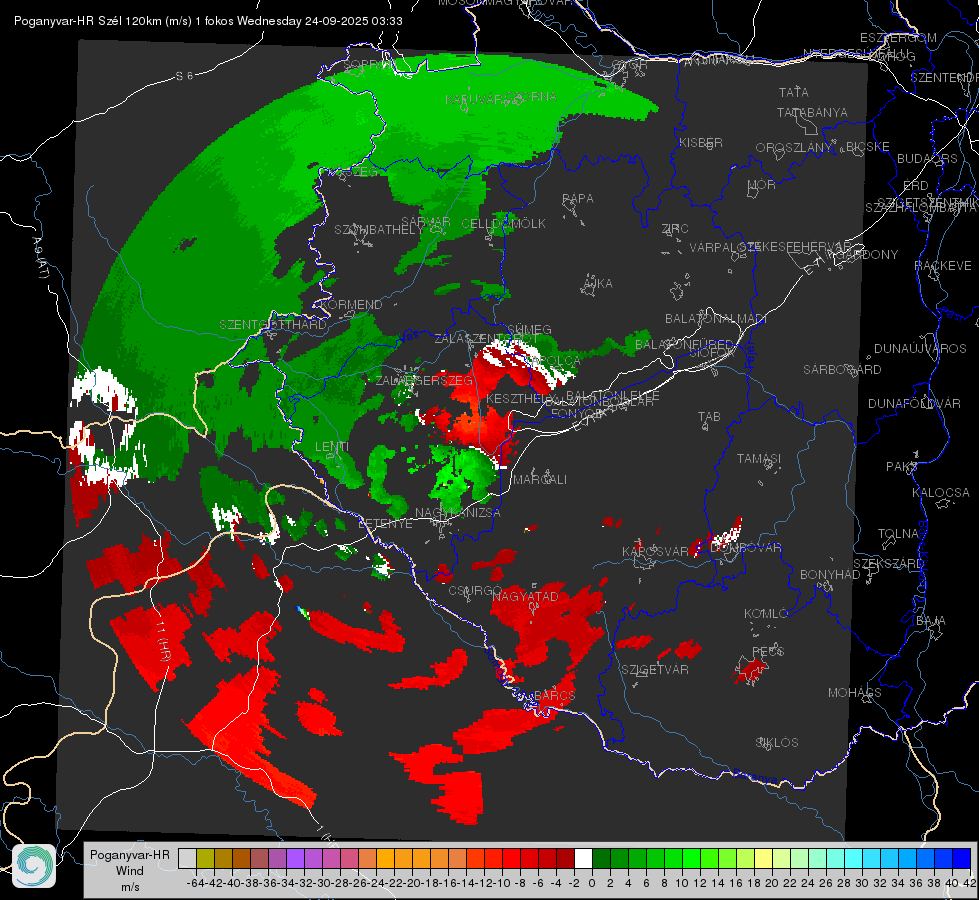Click the TAB town label
979x900 pixels.
[x=709, y=416]
